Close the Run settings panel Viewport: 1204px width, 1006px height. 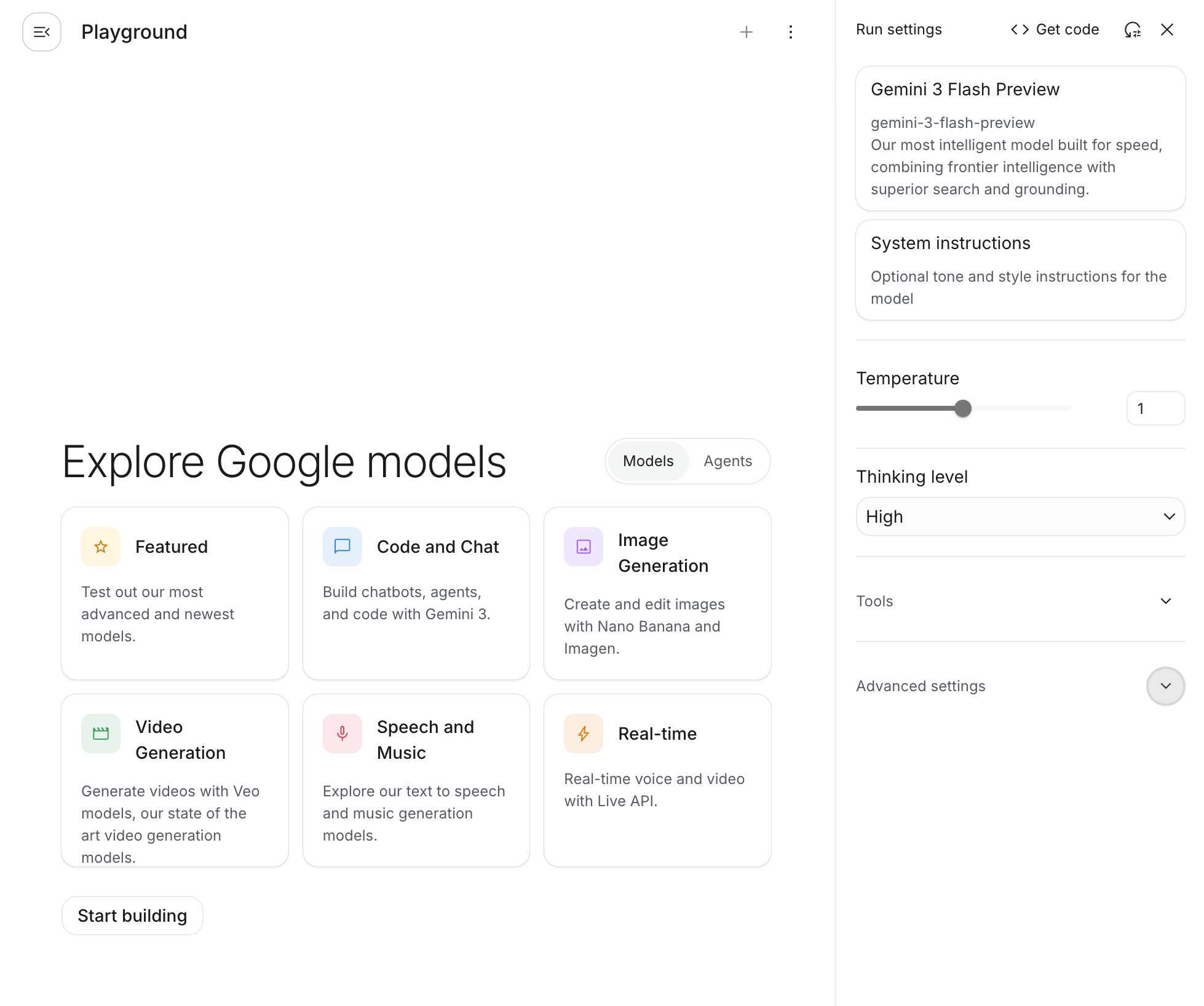click(x=1167, y=30)
